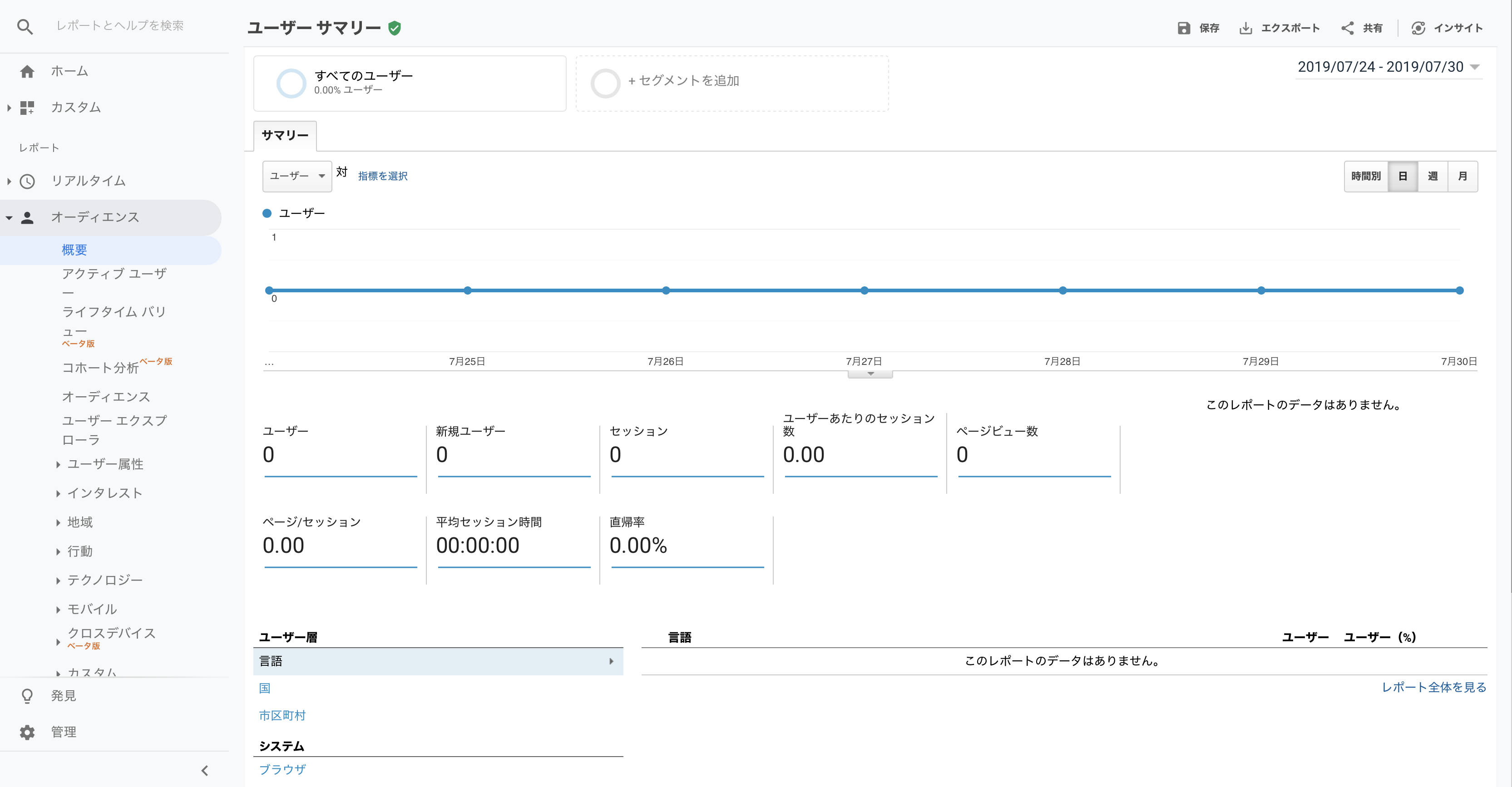The height and width of the screenshot is (787, 1512).
Task: Switch graph to weekly (週) view
Action: pos(1433,176)
